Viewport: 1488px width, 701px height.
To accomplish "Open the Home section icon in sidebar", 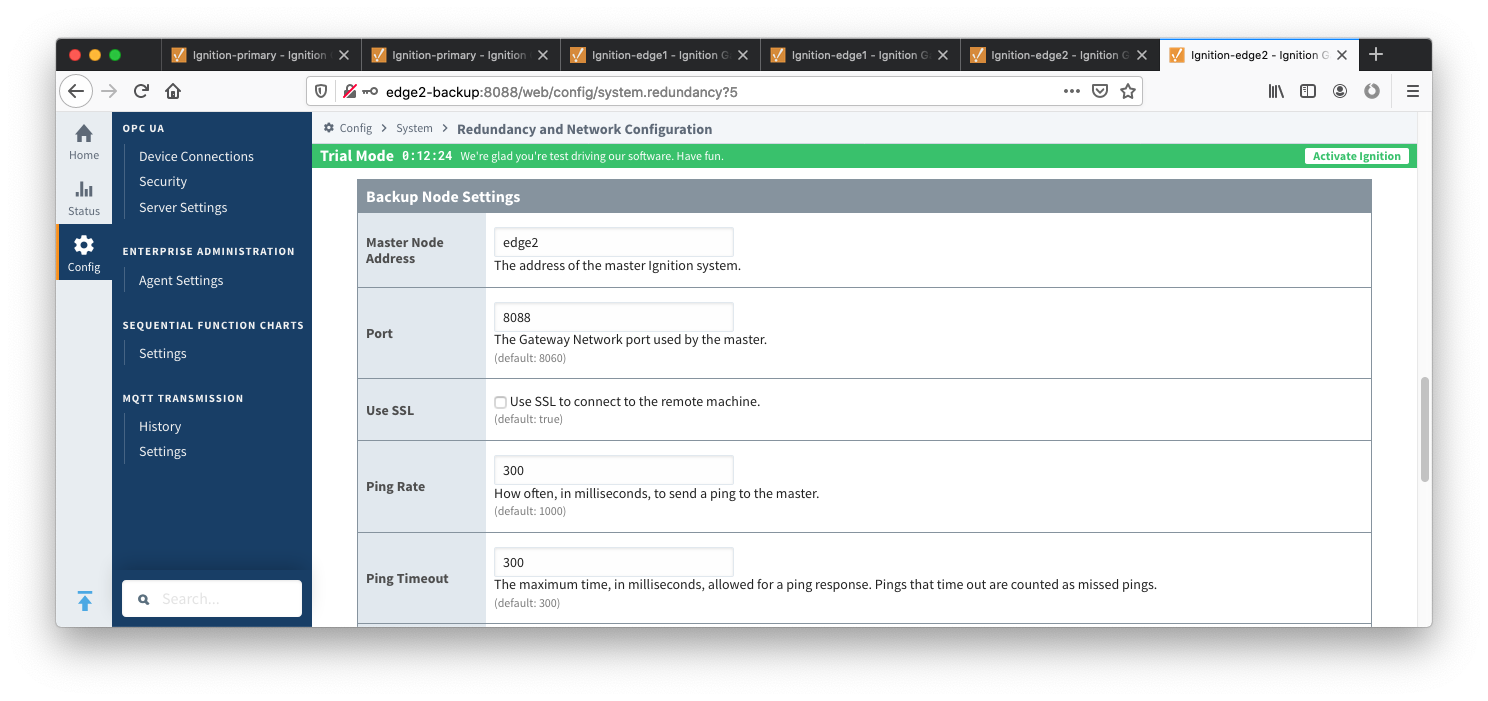I will click(84, 134).
